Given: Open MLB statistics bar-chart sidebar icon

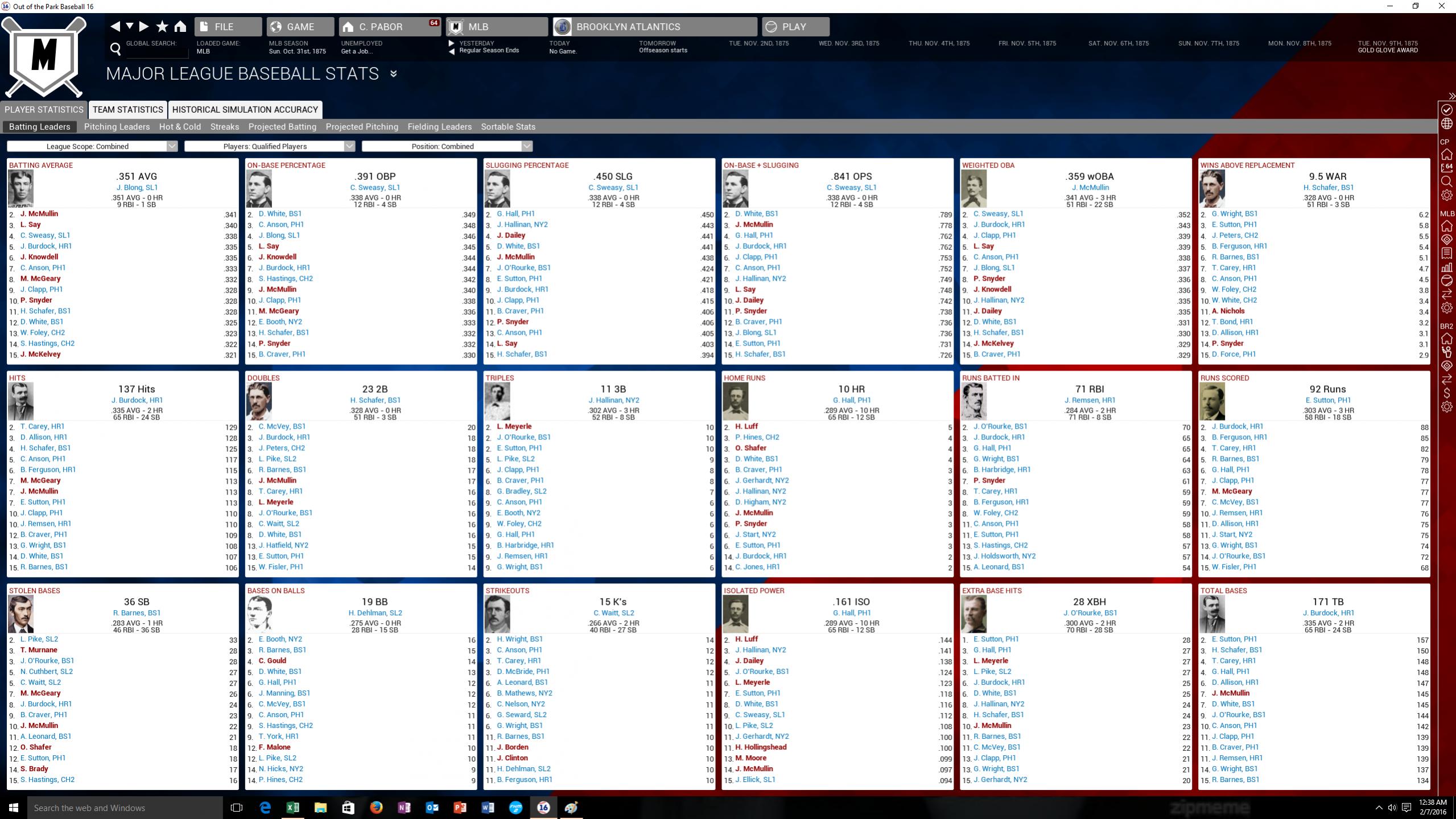Looking at the screenshot, I should (x=1447, y=267).
